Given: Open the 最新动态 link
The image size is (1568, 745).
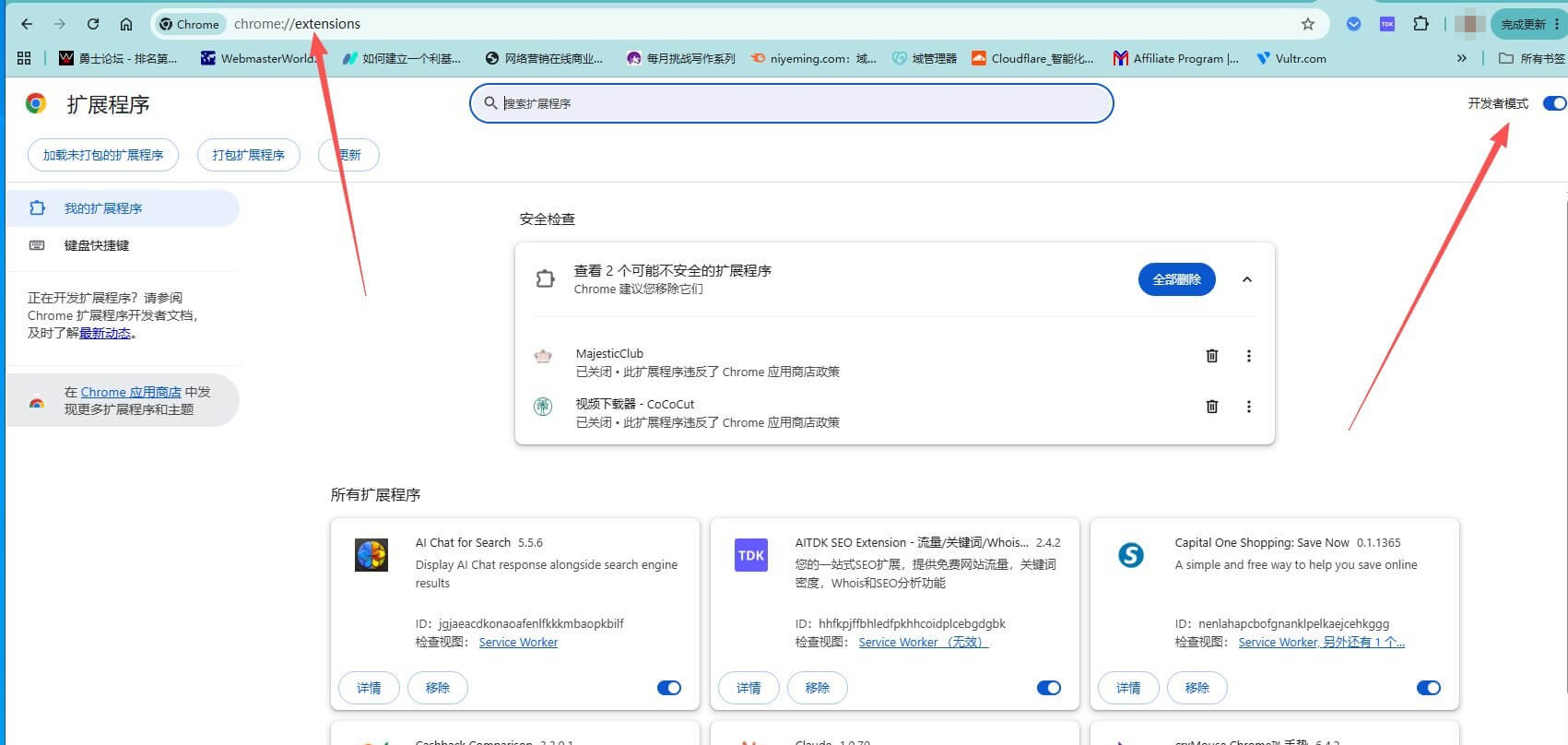Looking at the screenshot, I should coord(105,334).
